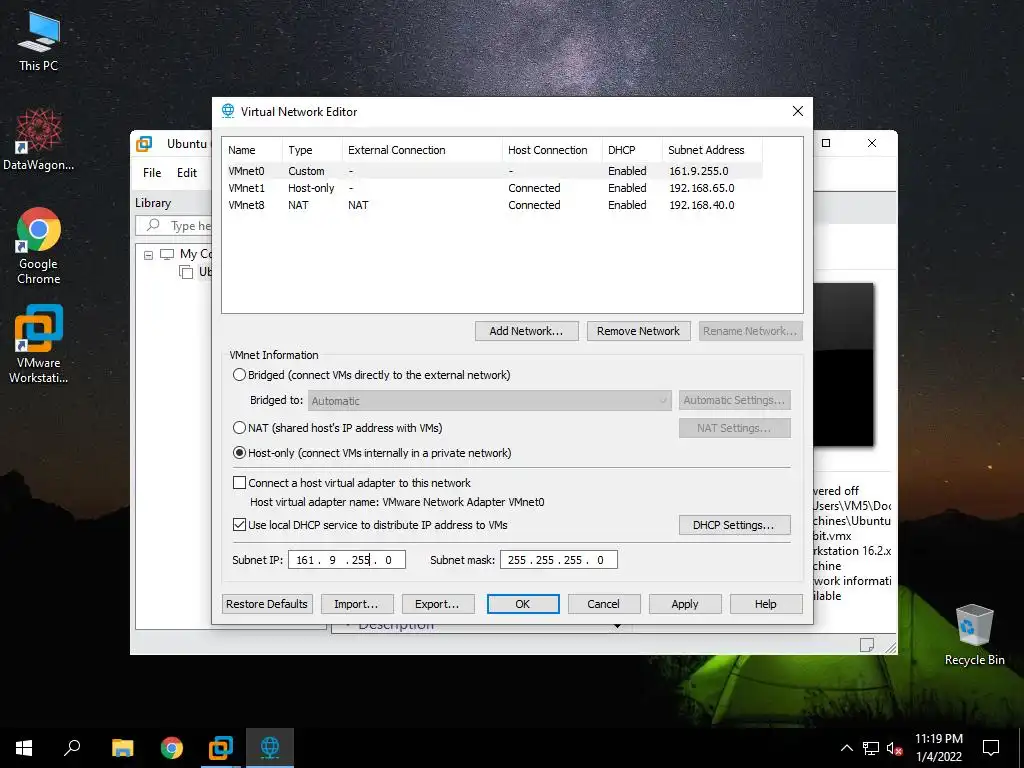Click Cancel in the network editor
The image size is (1024, 768).
(x=603, y=604)
